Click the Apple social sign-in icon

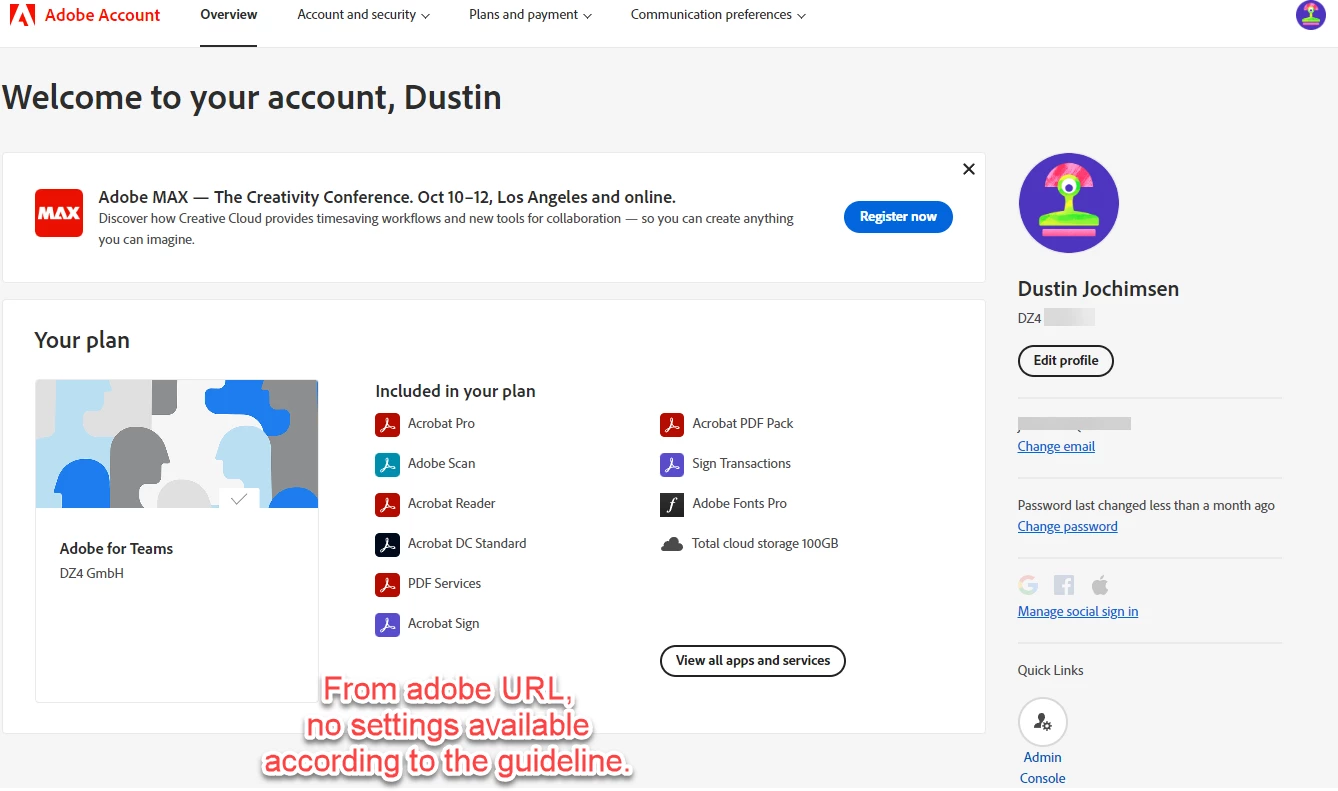click(x=1100, y=585)
